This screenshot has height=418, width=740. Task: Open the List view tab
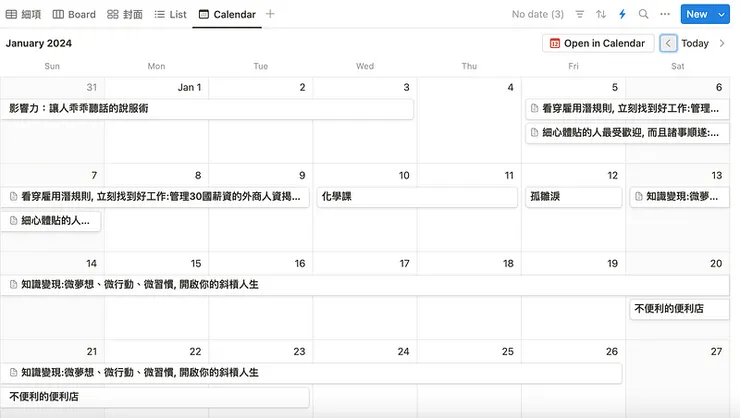click(170, 14)
